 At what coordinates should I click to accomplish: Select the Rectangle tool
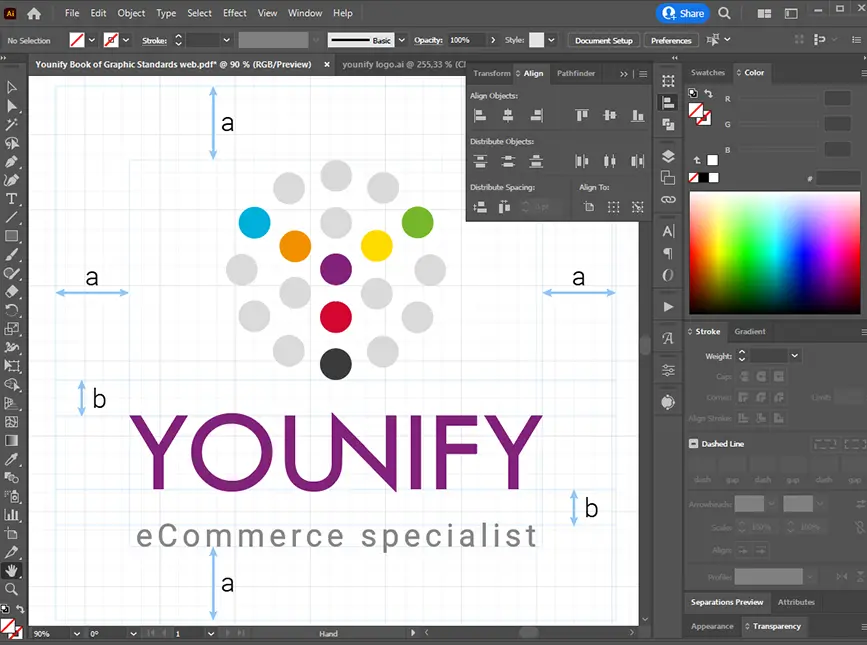point(11,236)
